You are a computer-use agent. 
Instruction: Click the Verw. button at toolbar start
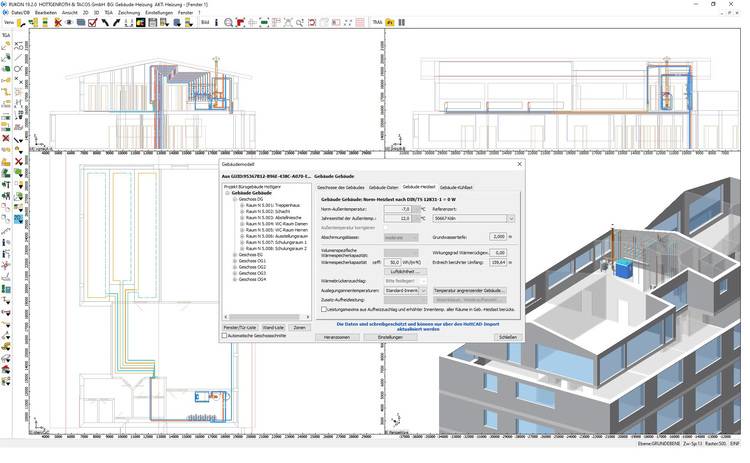pos(8,21)
